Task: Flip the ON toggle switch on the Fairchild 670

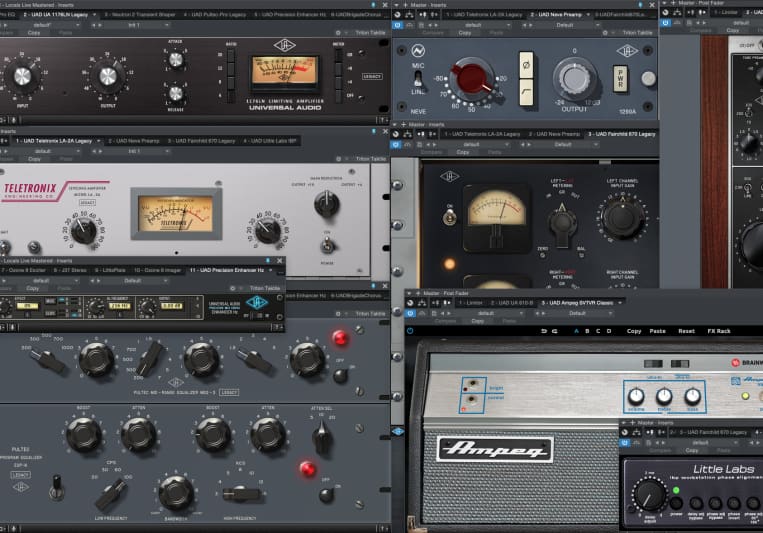Action: (449, 218)
